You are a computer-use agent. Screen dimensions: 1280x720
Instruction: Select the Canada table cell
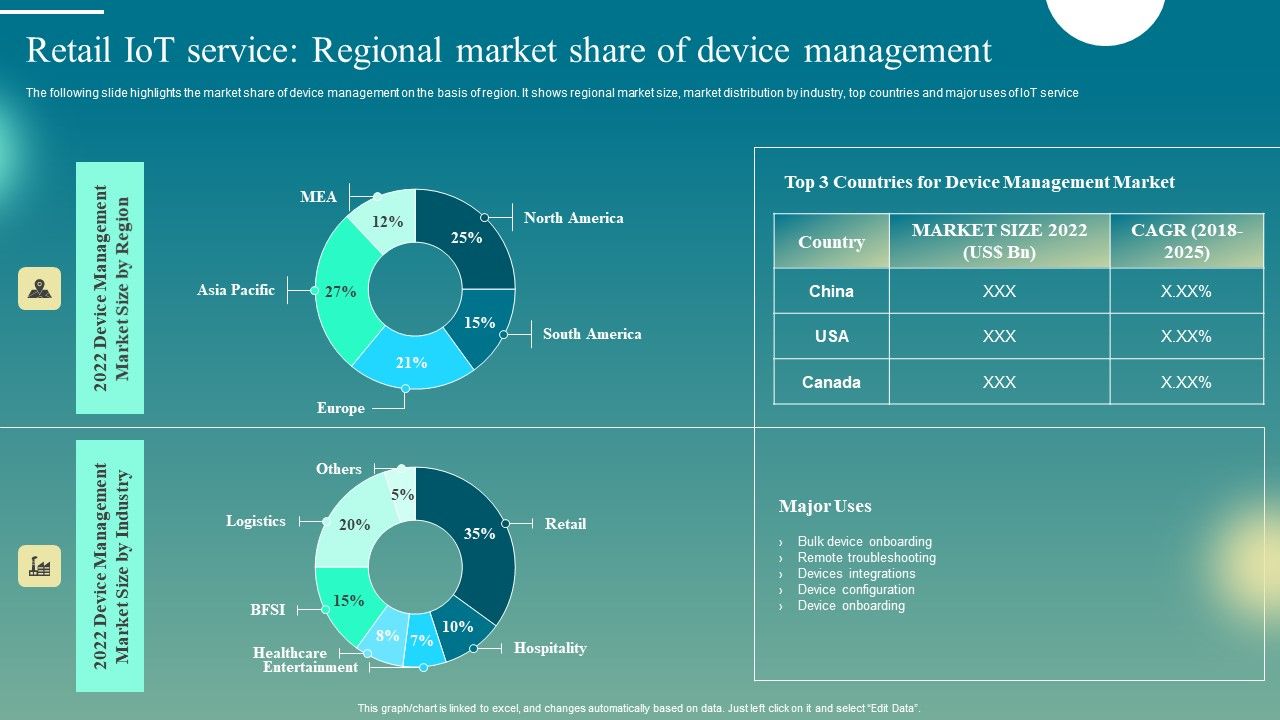point(831,382)
